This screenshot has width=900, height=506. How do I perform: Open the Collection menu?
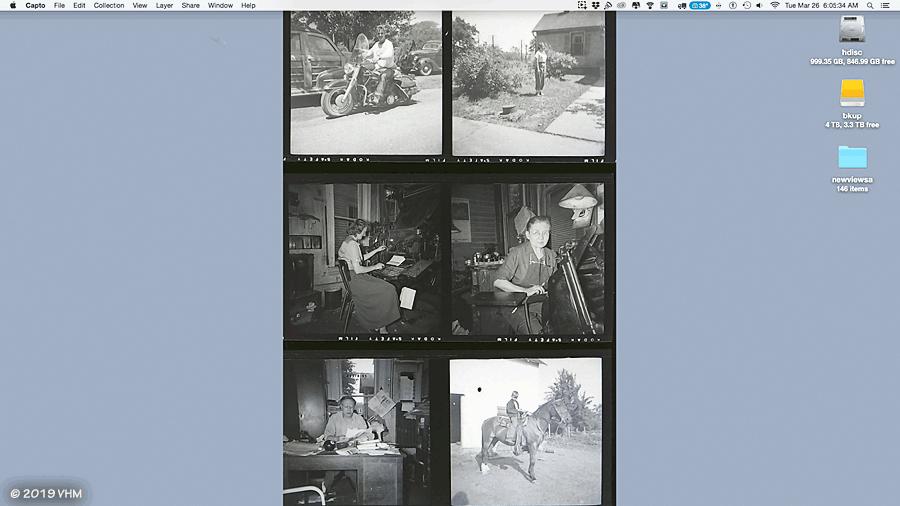point(109,5)
